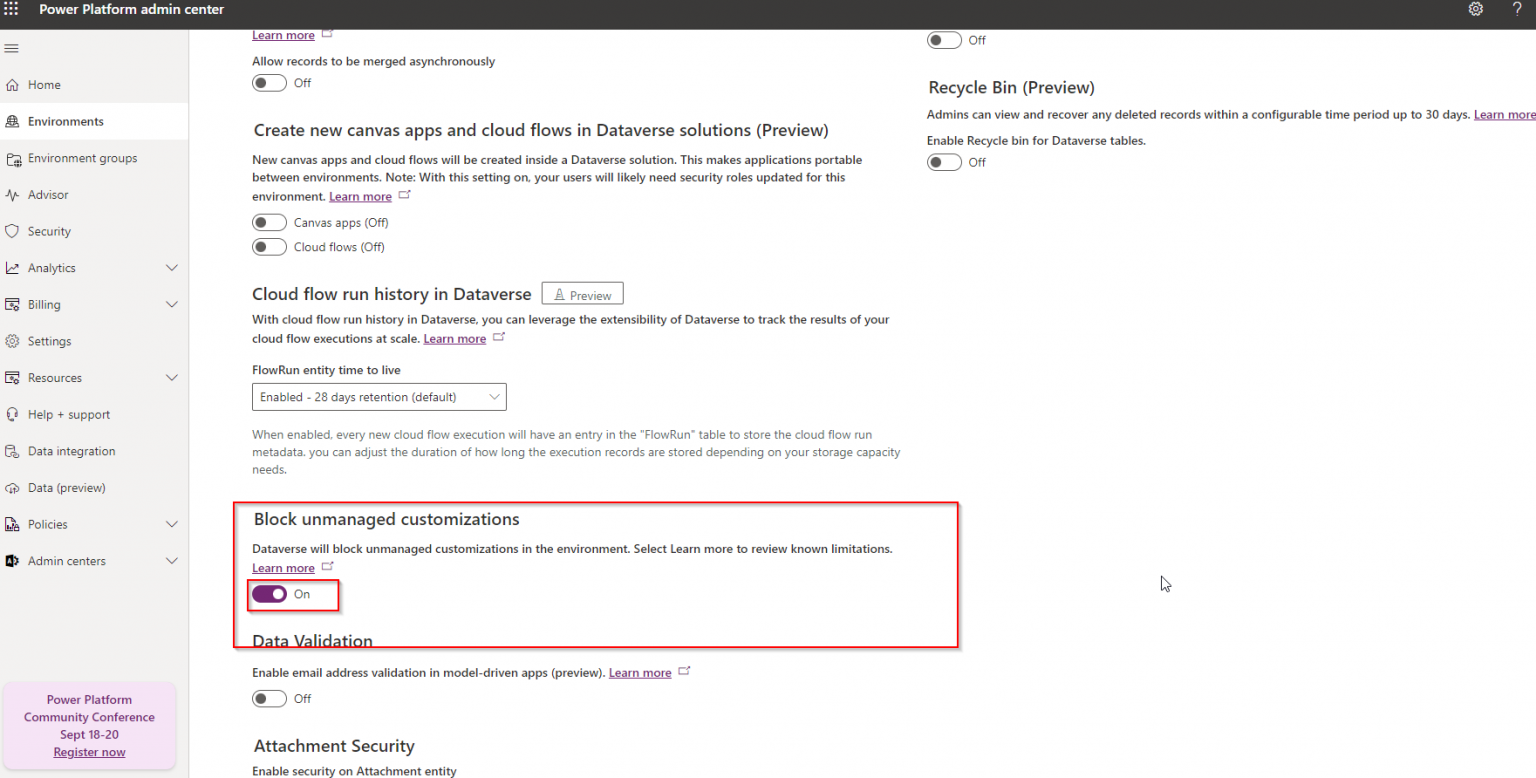
Task: Open the Advisor page
Action: [x=48, y=194]
